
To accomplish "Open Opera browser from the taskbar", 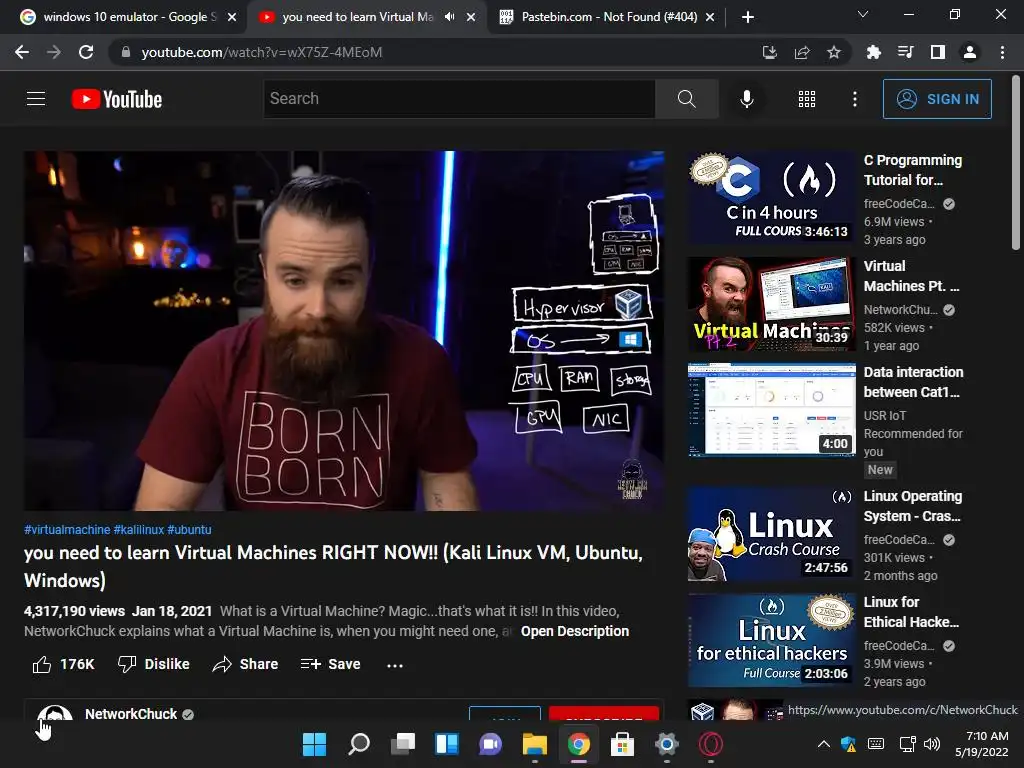I will click(x=711, y=744).
